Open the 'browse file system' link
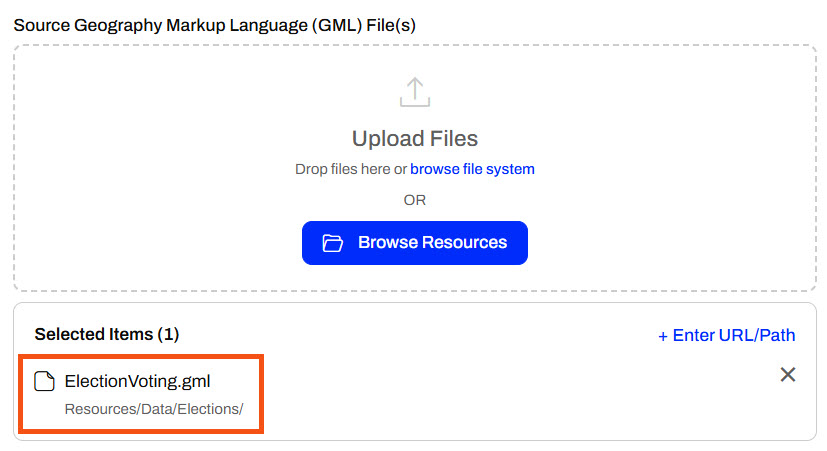 tap(472, 169)
